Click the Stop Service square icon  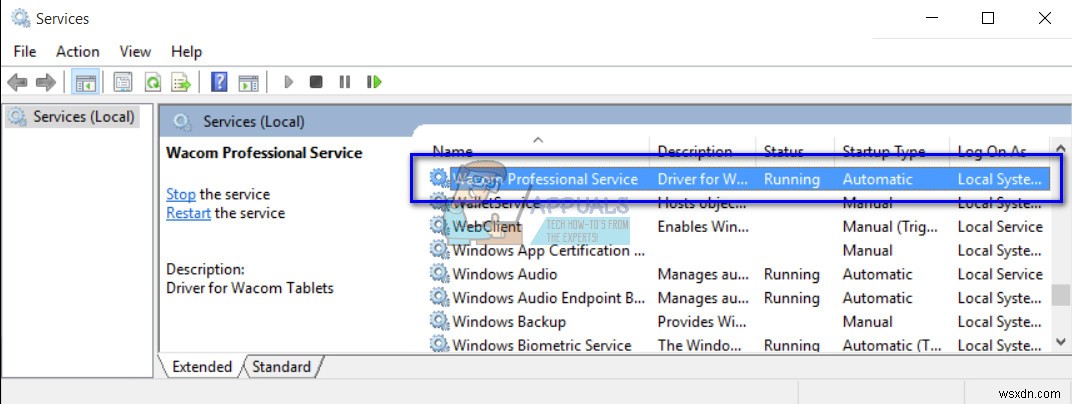[x=316, y=82]
